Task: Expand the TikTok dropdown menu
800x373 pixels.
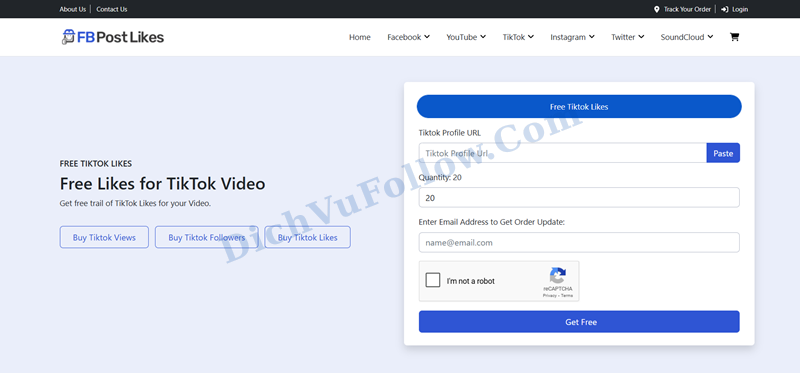Action: 518,37
